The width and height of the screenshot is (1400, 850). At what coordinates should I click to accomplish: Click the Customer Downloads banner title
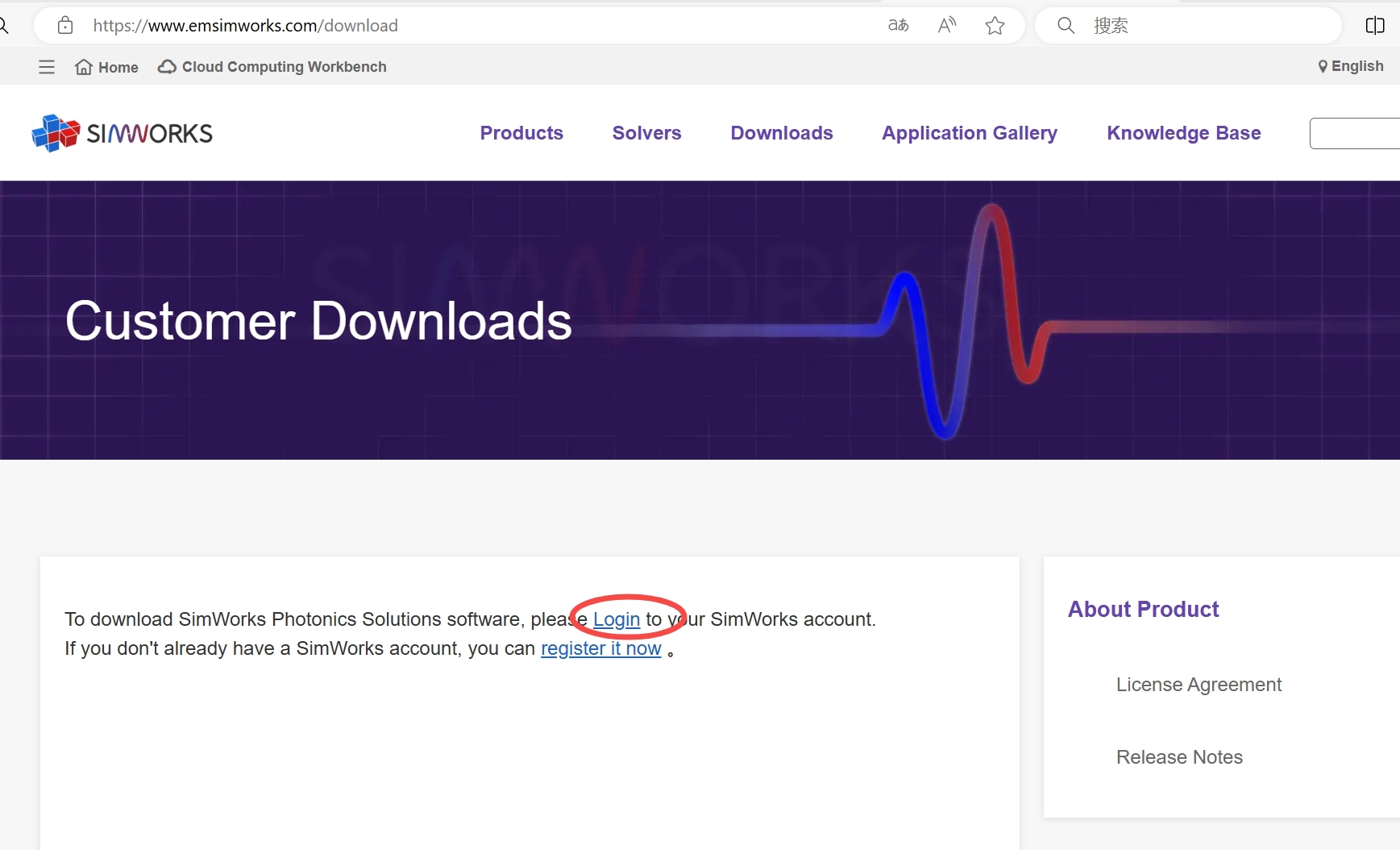(318, 321)
